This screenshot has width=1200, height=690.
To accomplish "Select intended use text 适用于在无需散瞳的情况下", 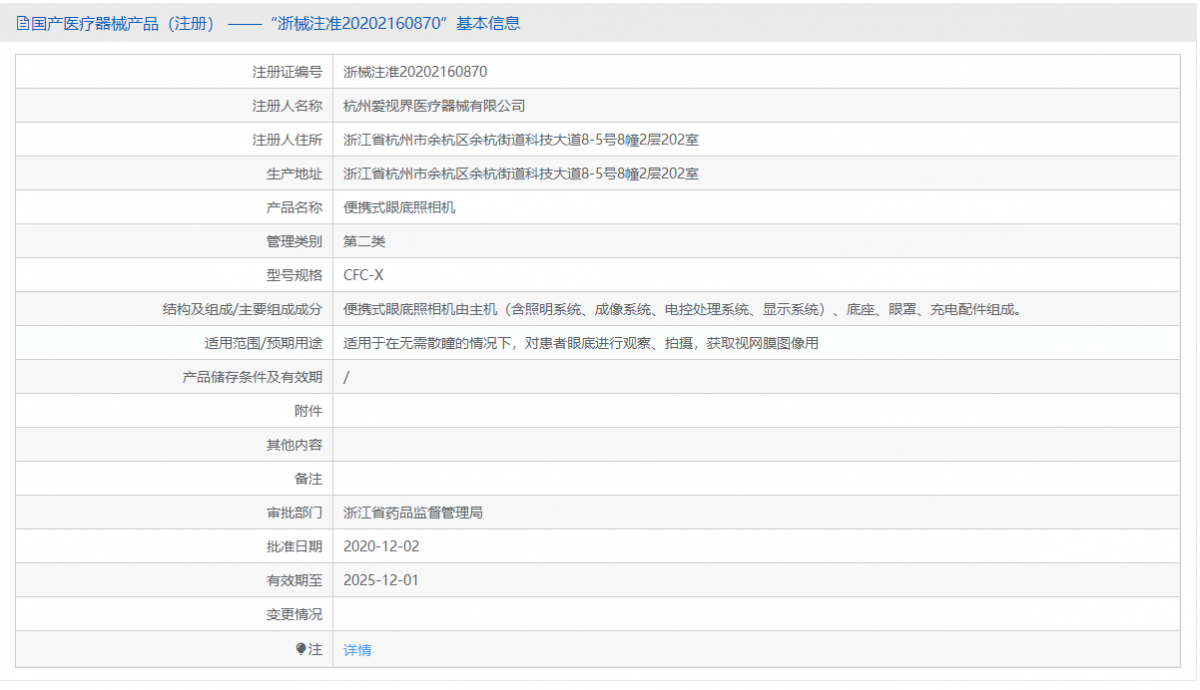I will [x=581, y=344].
